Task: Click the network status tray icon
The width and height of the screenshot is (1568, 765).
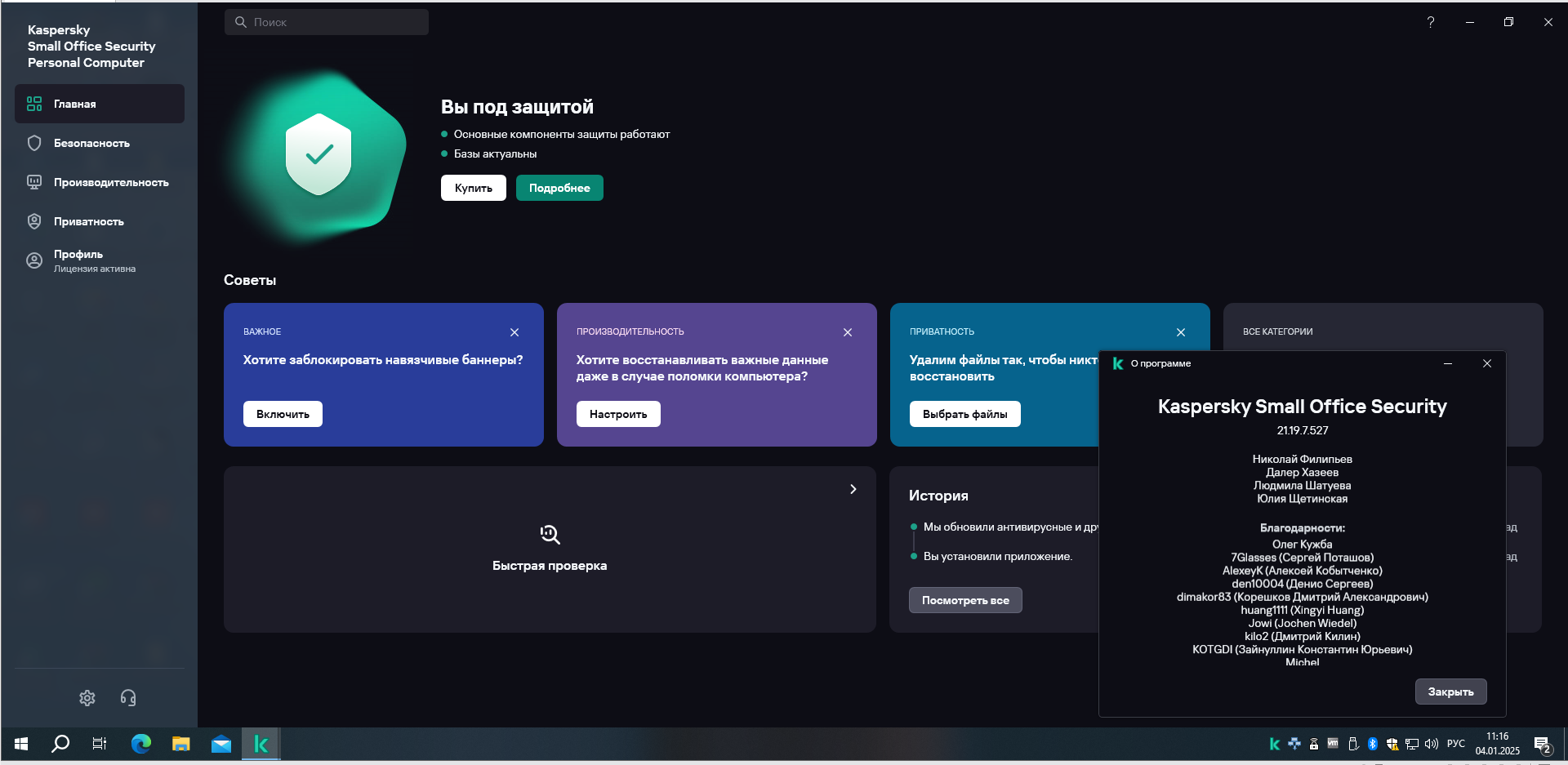Action: click(1412, 744)
